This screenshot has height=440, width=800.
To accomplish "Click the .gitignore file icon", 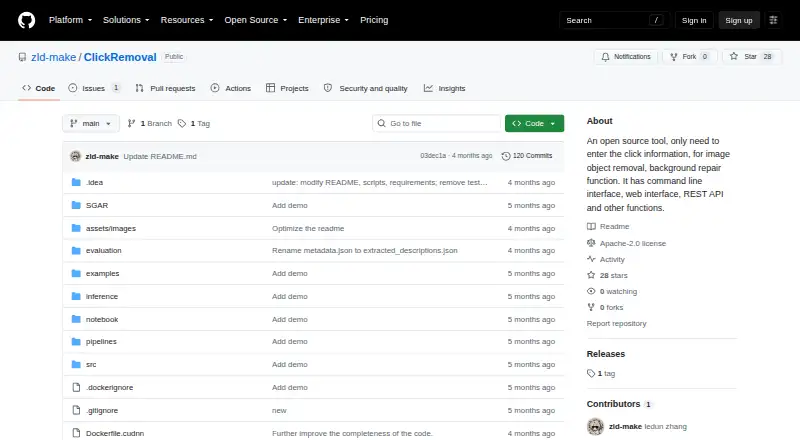I will [76, 410].
